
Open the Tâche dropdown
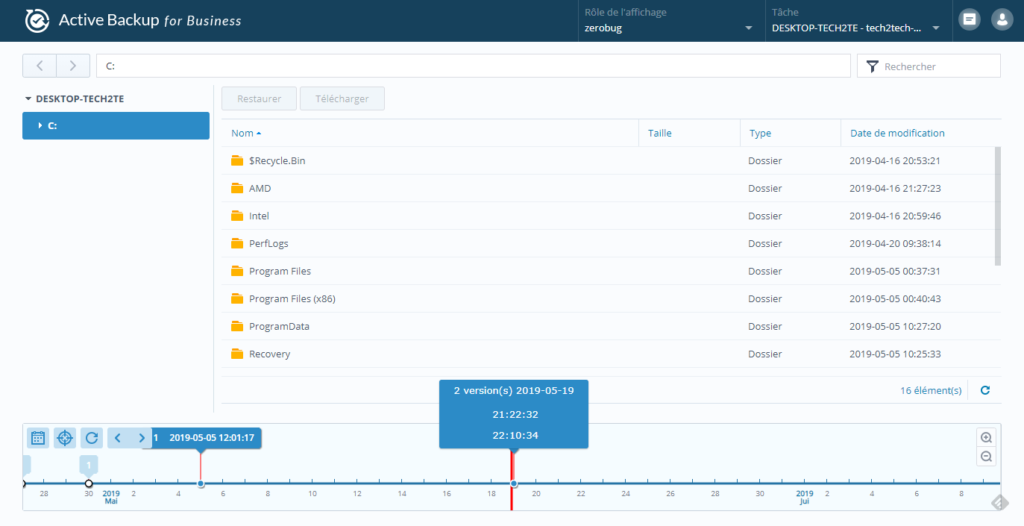(858, 21)
